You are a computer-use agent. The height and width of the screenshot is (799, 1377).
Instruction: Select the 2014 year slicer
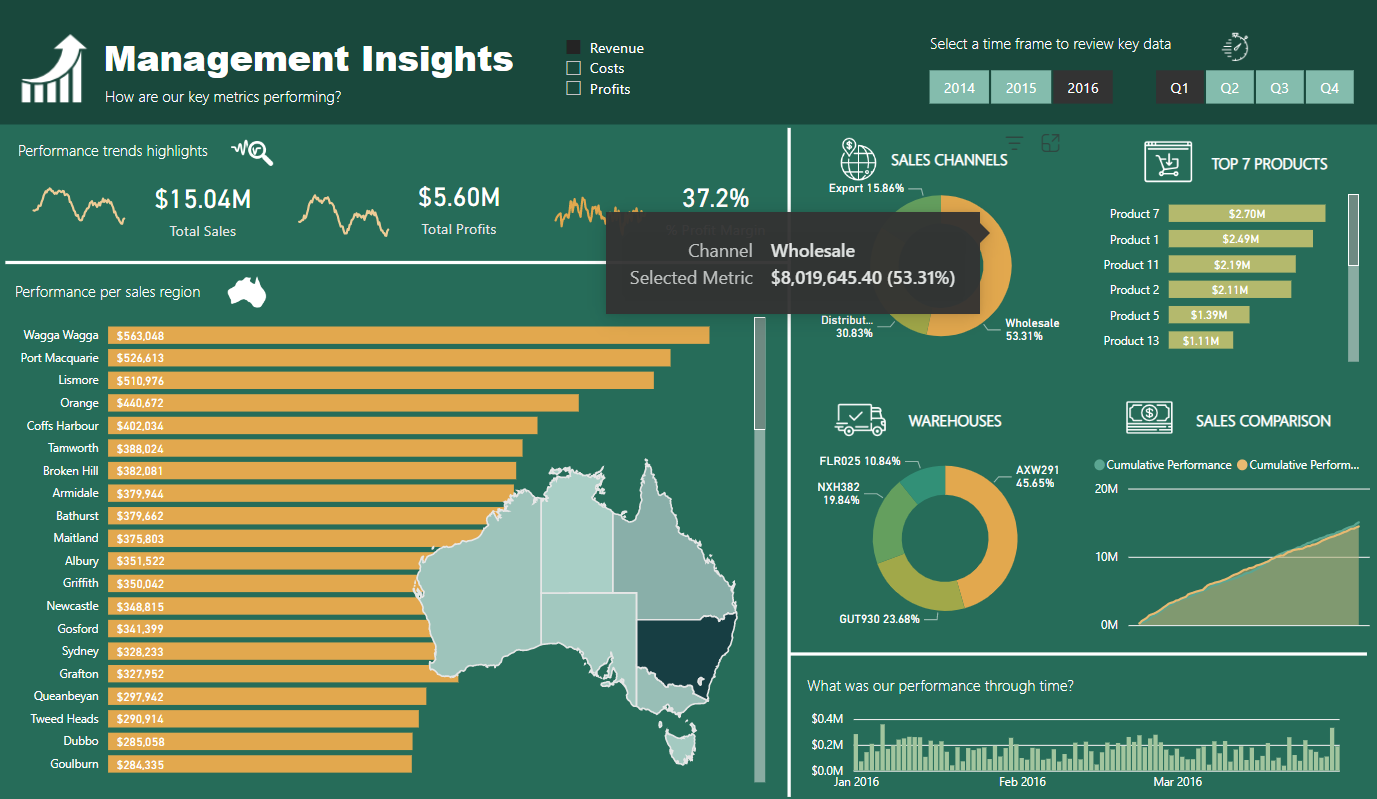pos(959,88)
